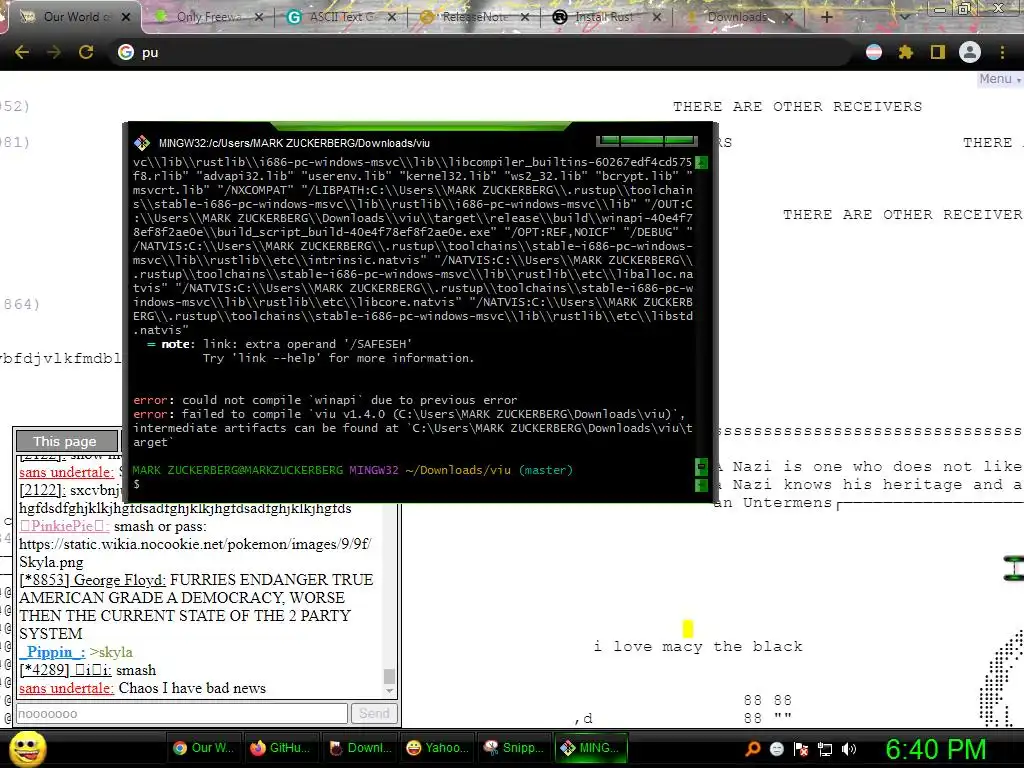
Task: Click the Google icon in the address bar
Action: [x=126, y=52]
